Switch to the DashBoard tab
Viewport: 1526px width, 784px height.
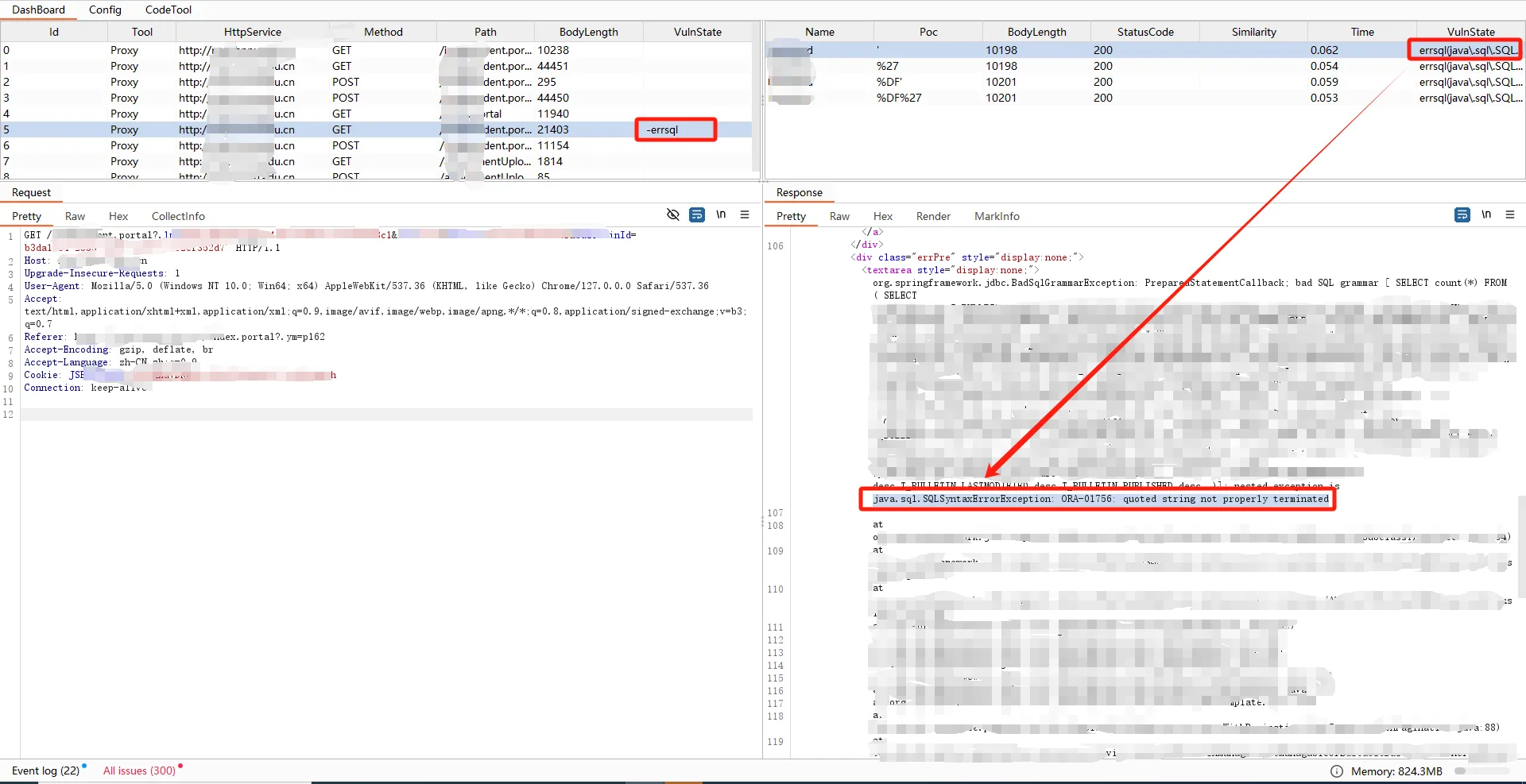pyautogui.click(x=38, y=10)
